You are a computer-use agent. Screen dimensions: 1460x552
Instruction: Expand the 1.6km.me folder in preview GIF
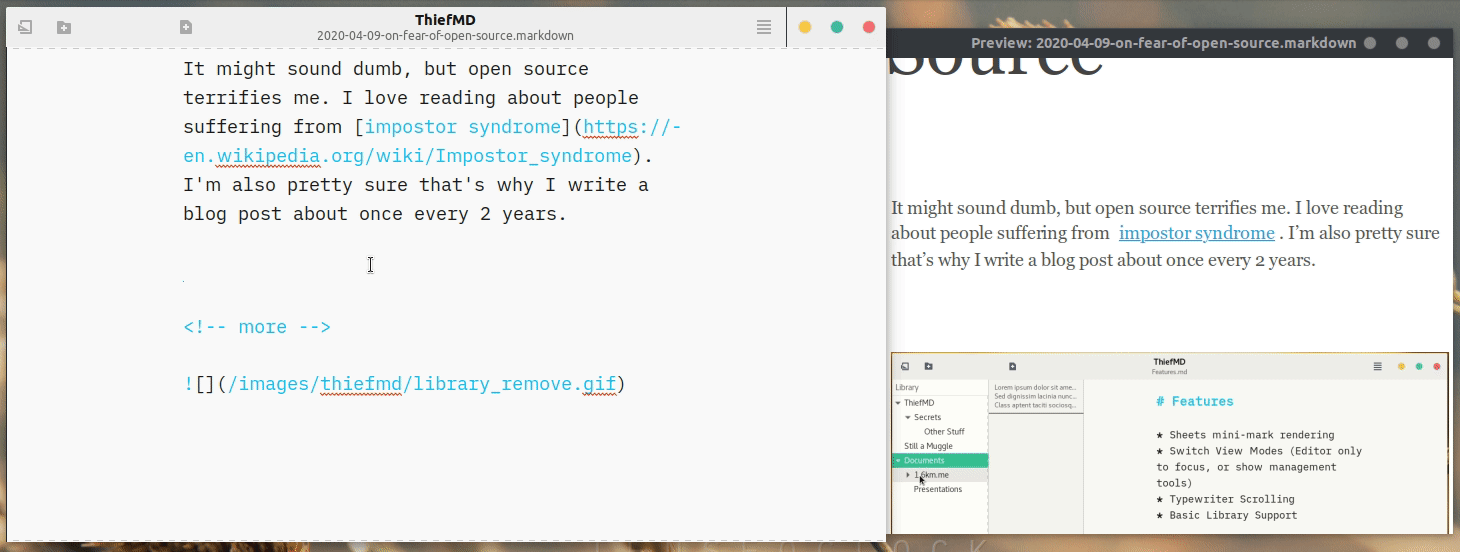908,475
